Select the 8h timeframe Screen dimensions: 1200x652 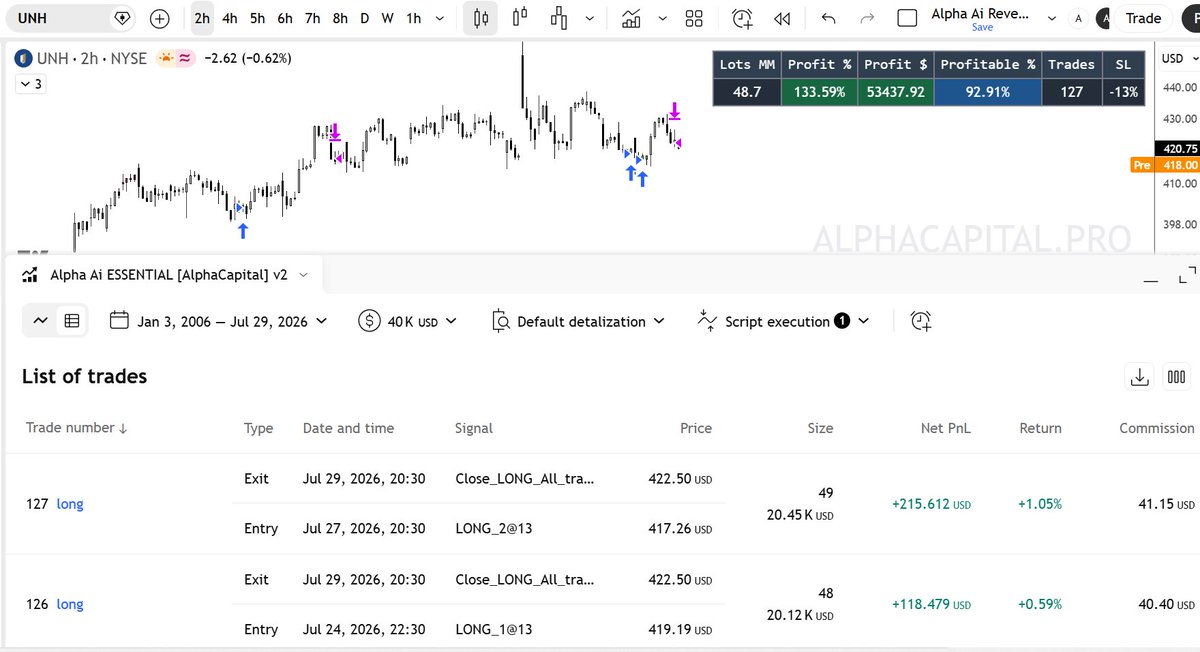pyautogui.click(x=340, y=18)
